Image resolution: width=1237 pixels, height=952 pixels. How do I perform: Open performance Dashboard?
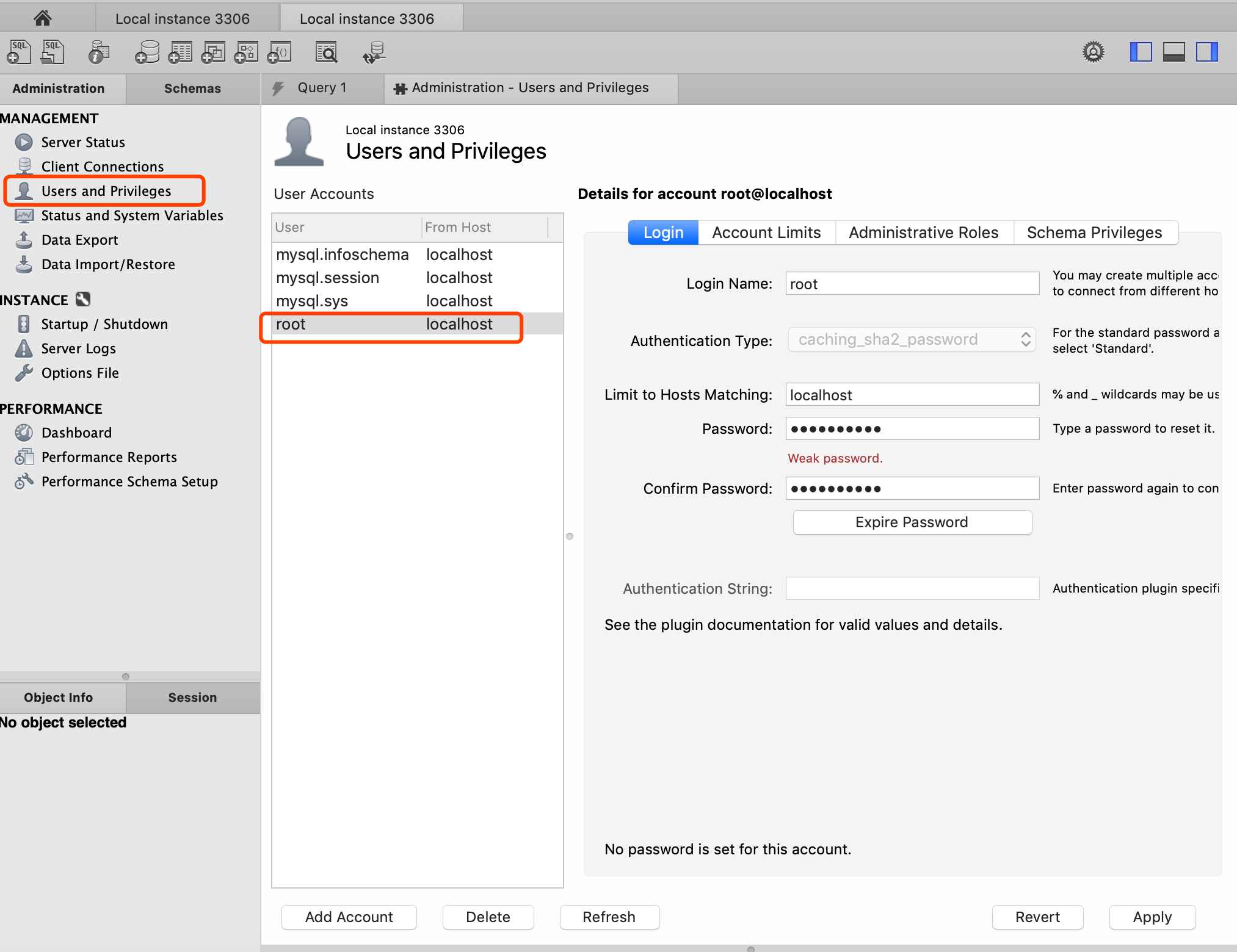[76, 433]
